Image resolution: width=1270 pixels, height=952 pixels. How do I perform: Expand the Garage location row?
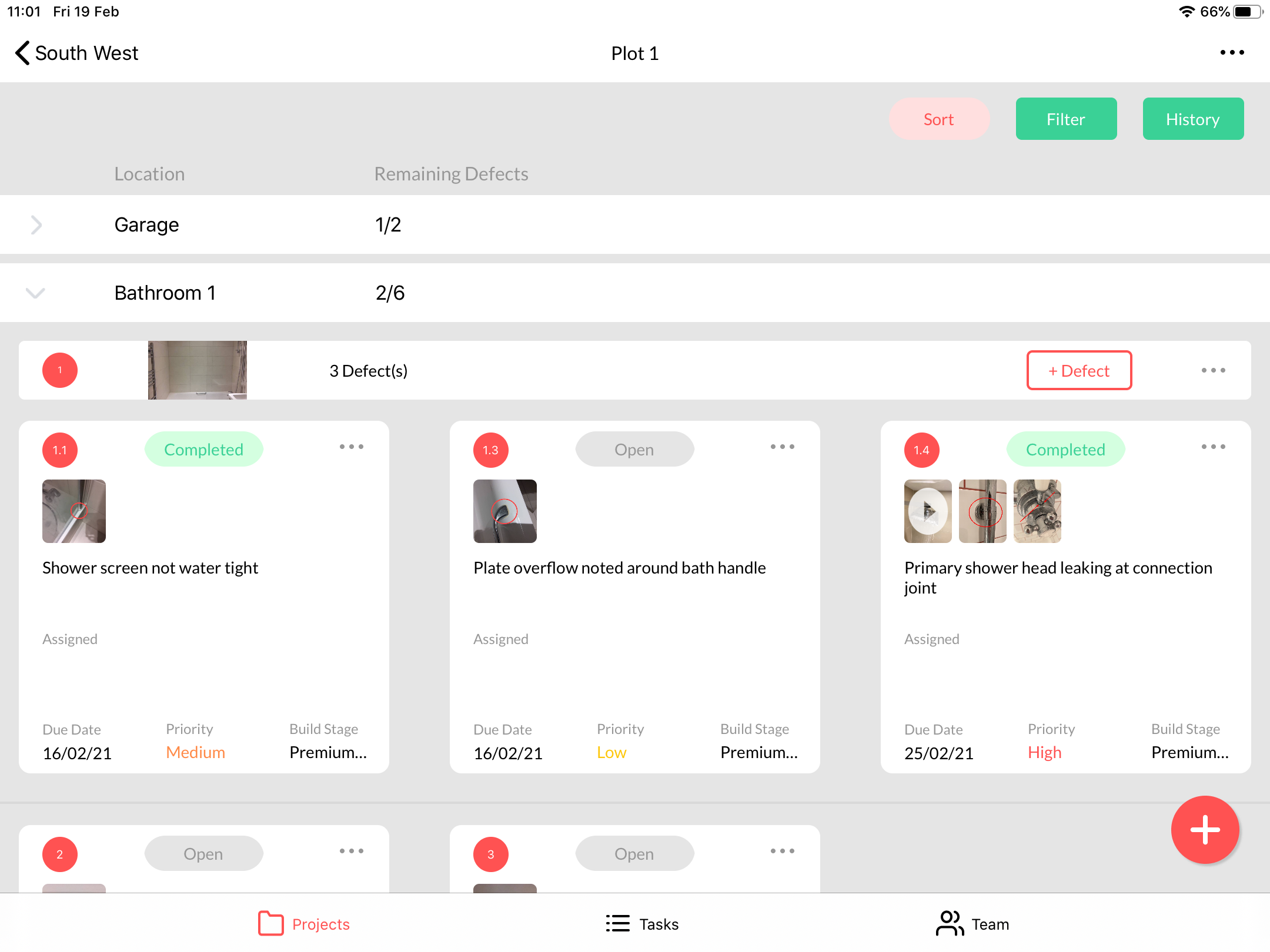pos(37,224)
